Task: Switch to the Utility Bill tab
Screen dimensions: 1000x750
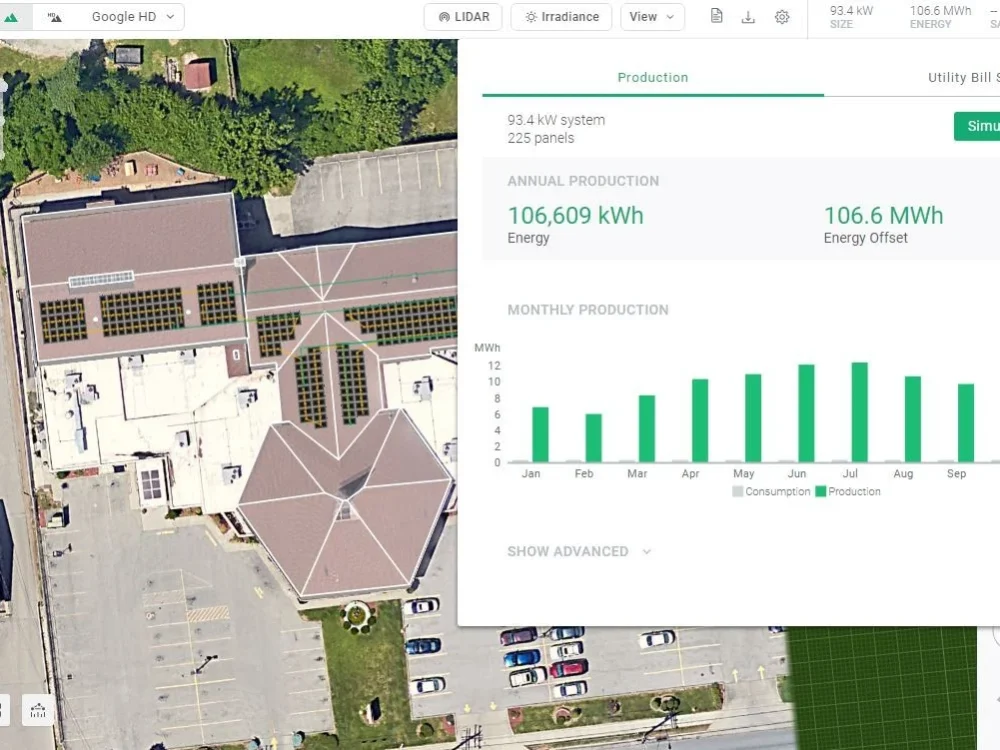Action: (x=963, y=78)
